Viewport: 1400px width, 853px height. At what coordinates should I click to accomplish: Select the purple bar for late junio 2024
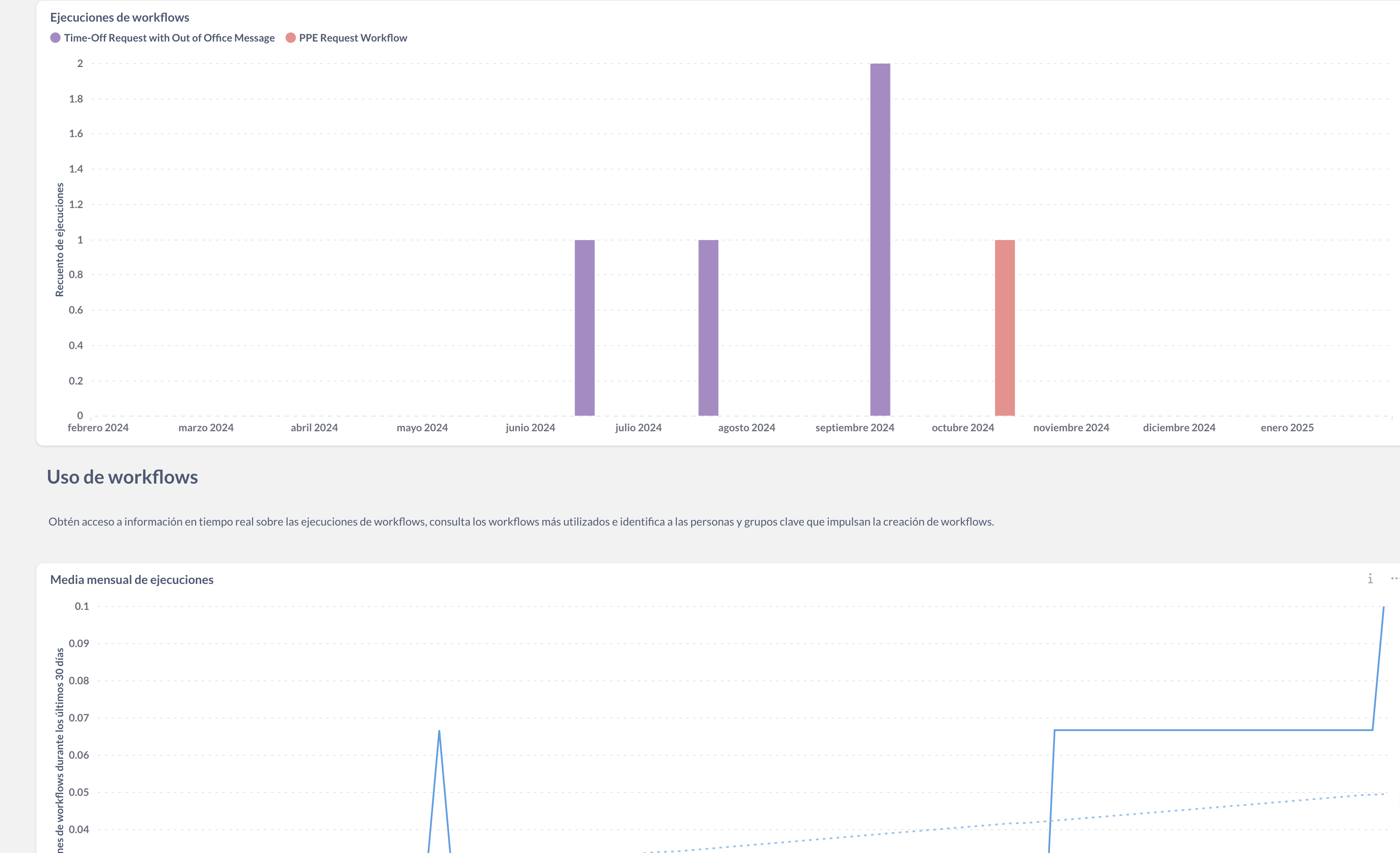(x=584, y=328)
